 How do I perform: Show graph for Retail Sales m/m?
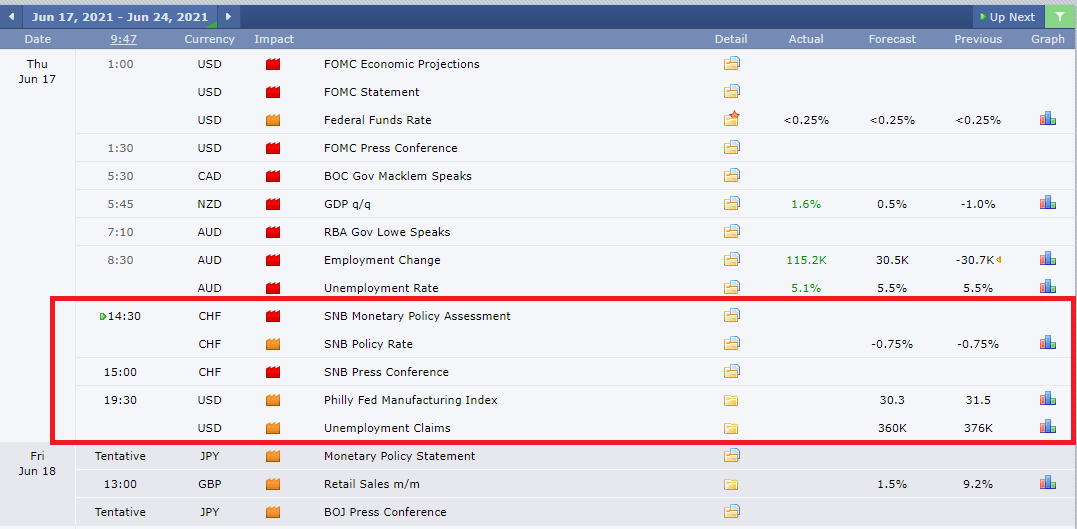[1047, 484]
